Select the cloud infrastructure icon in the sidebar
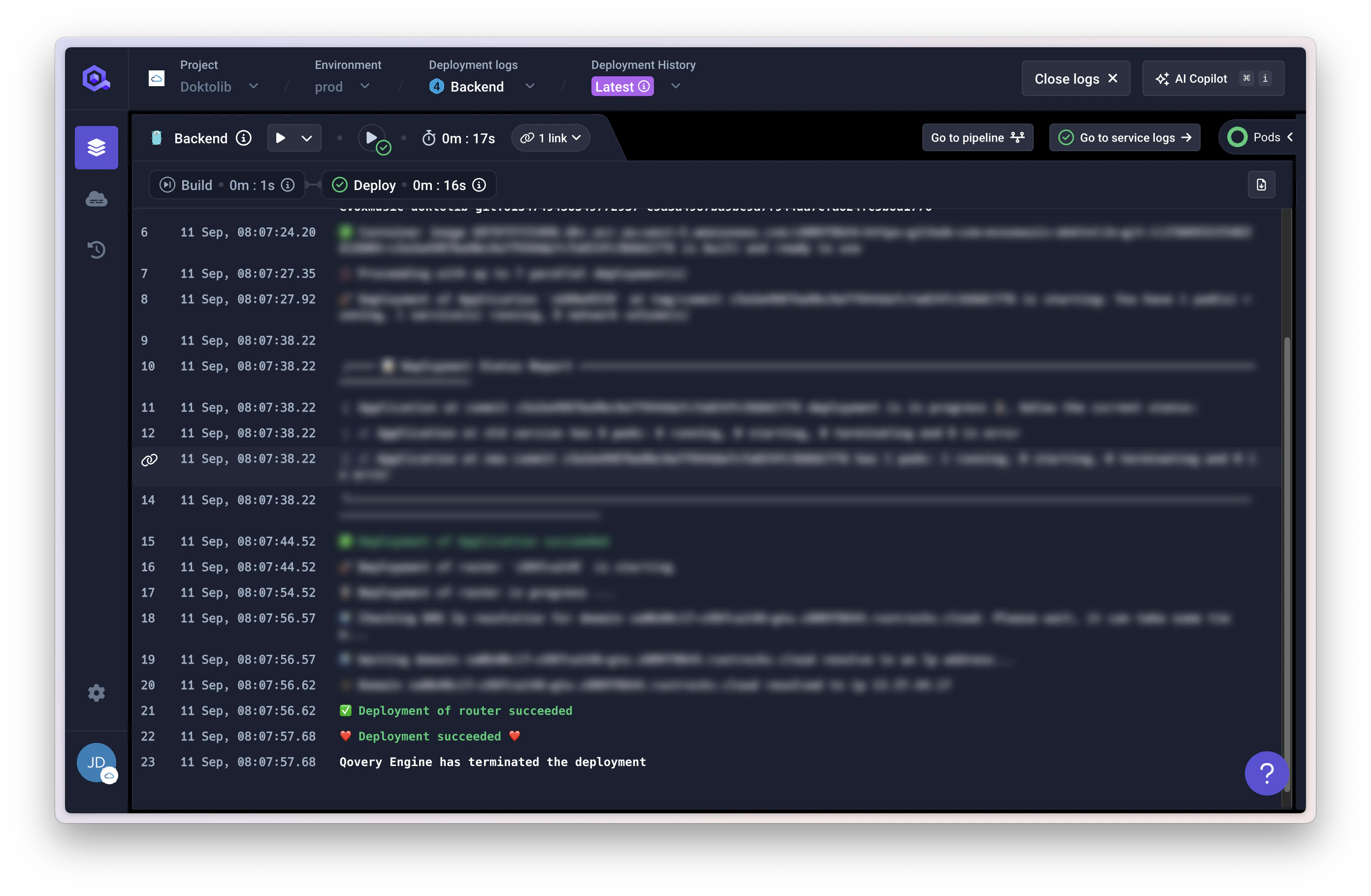 pos(96,199)
